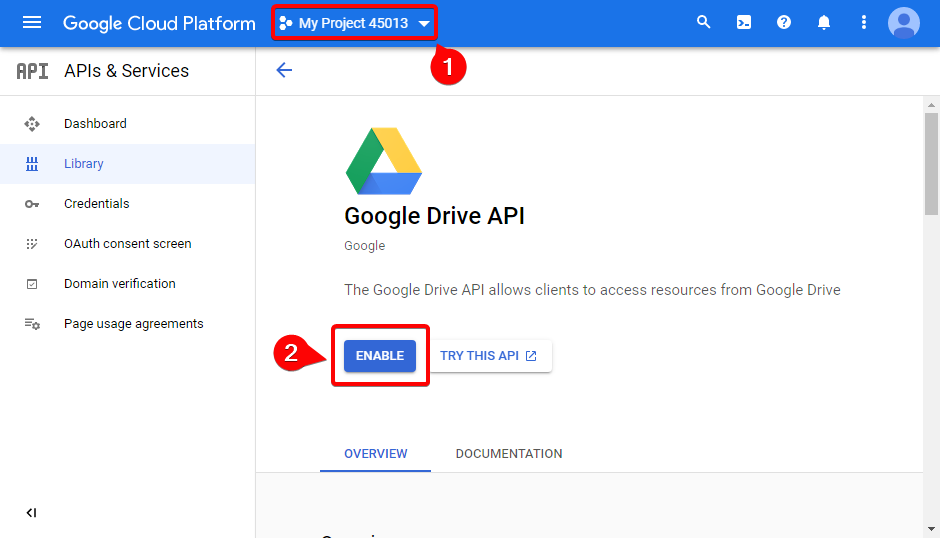The image size is (940, 538).
Task: Open the help question mark icon
Action: pos(784,22)
